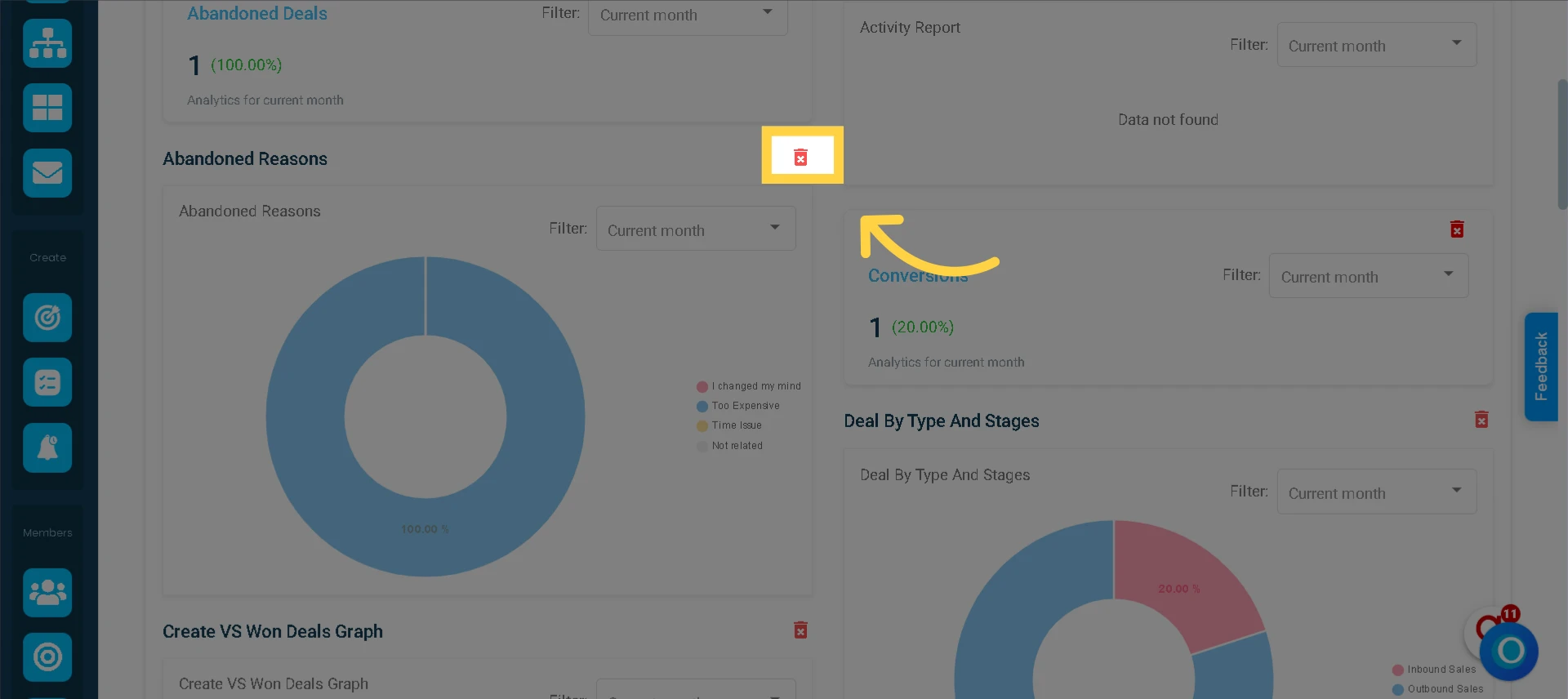This screenshot has height=699, width=1568.
Task: Delete the Abandoned Reasons widget
Action: coord(800,158)
